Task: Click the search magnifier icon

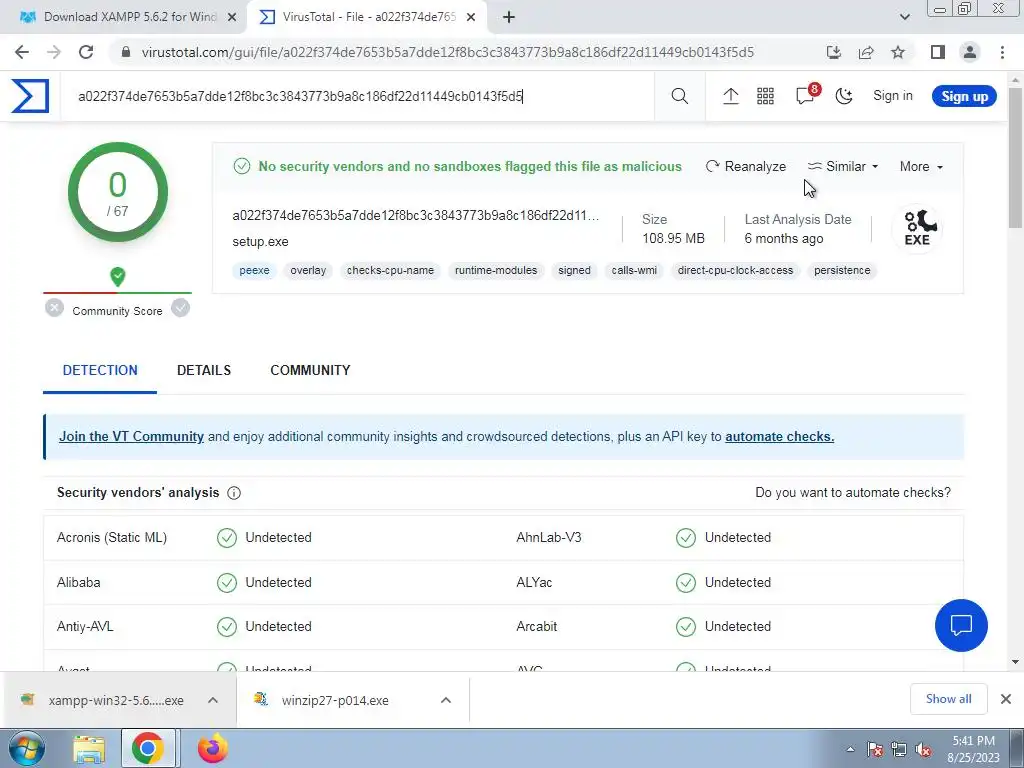Action: click(679, 96)
